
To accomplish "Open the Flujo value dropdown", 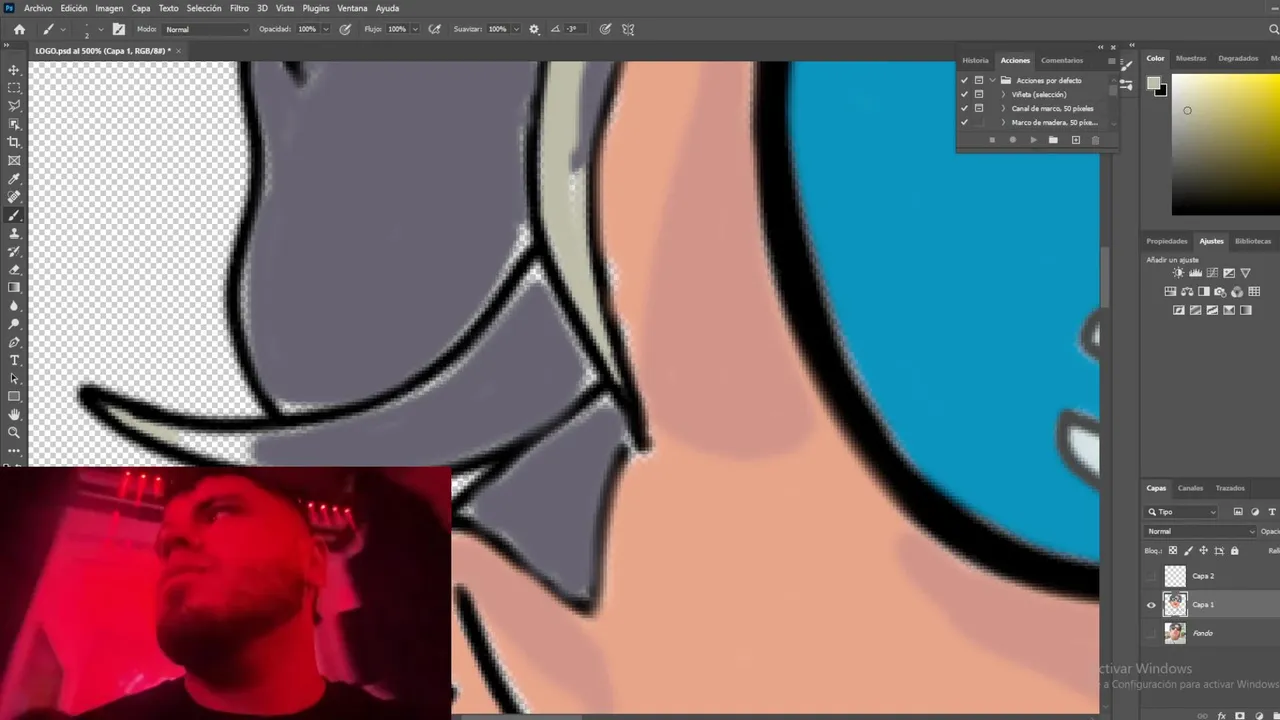I will pos(414,29).
